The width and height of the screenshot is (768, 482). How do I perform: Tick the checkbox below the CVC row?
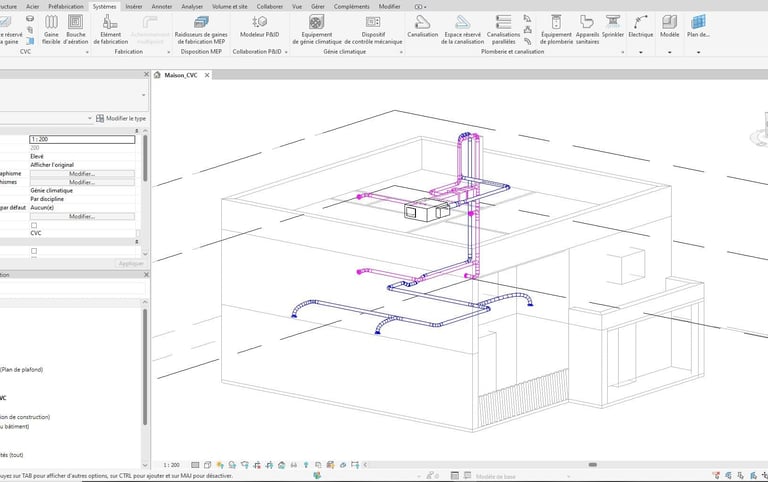(34, 251)
